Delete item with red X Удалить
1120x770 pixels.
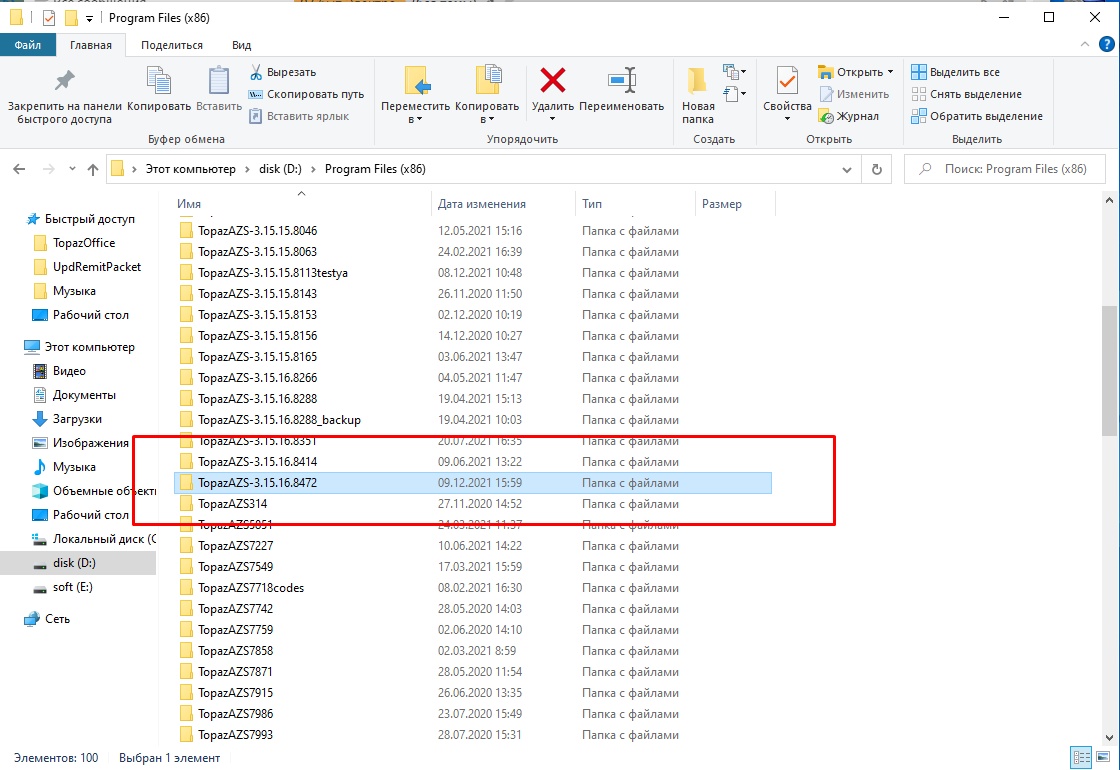(x=552, y=94)
